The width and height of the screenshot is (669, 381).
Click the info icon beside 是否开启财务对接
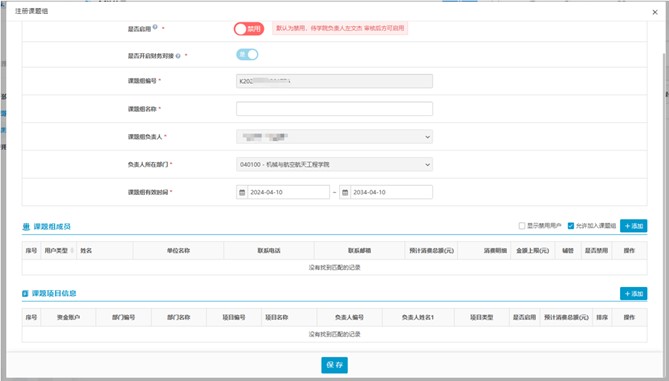[x=178, y=56]
